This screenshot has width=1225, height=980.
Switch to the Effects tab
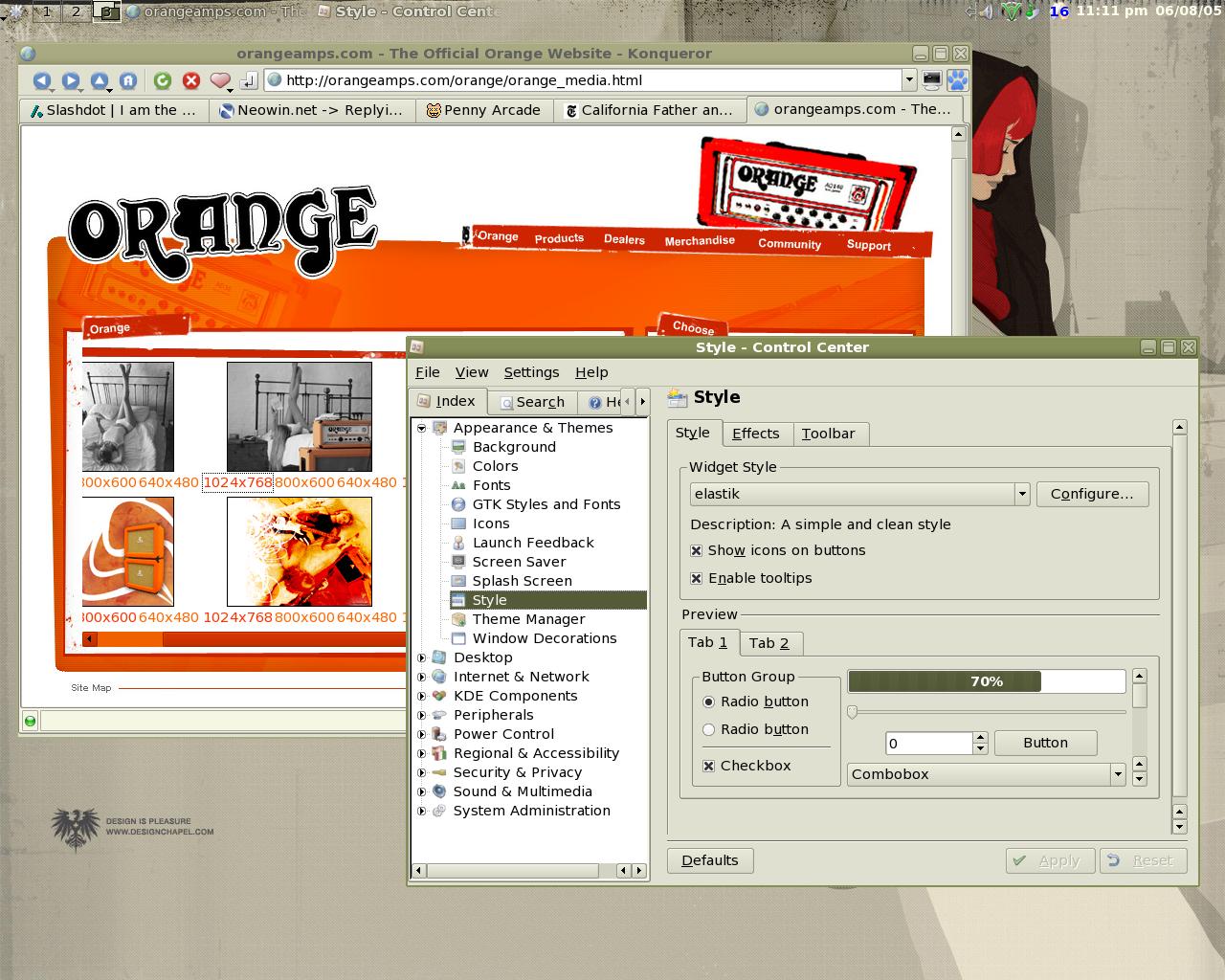click(756, 434)
